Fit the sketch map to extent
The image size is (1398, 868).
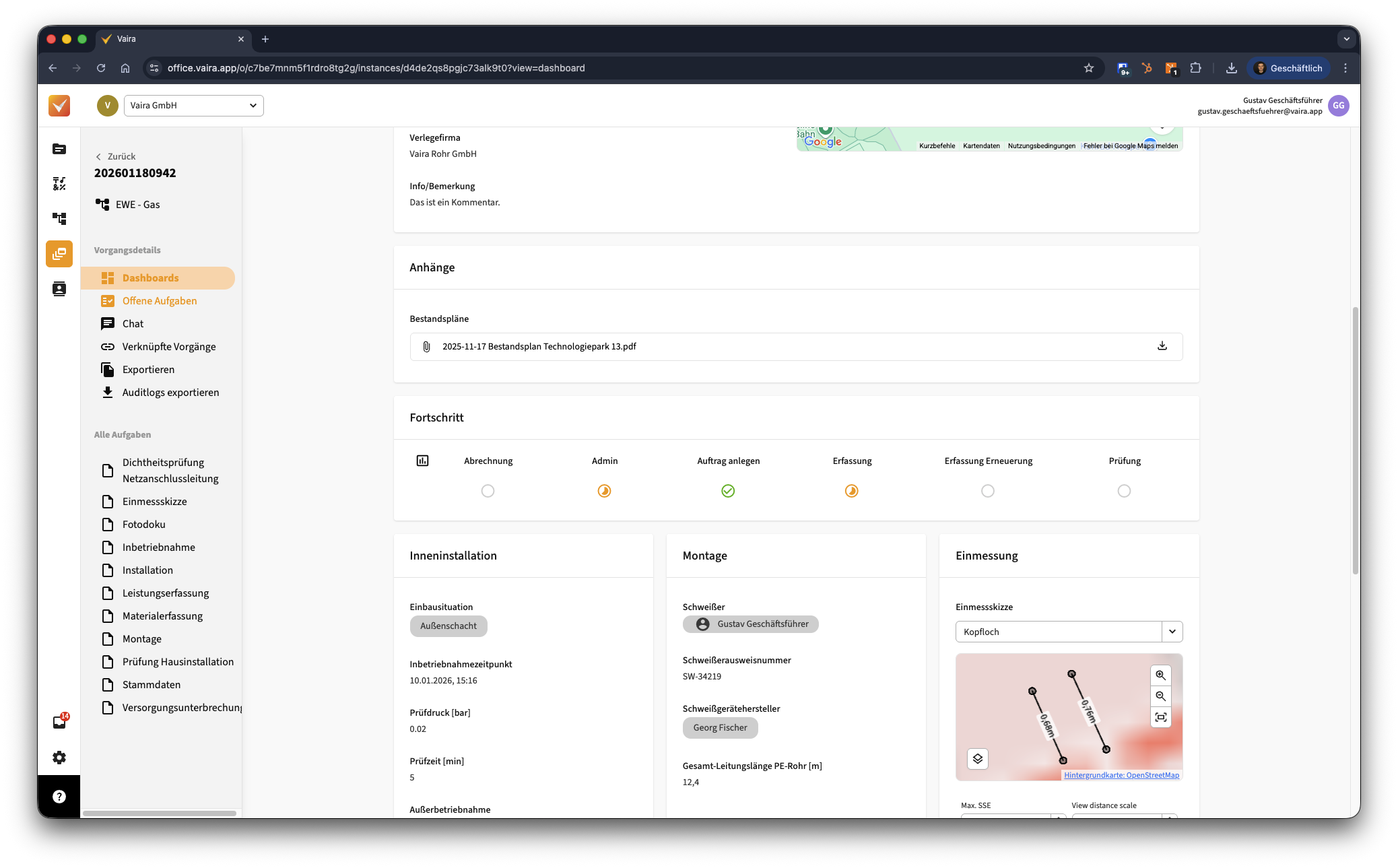click(1160, 717)
